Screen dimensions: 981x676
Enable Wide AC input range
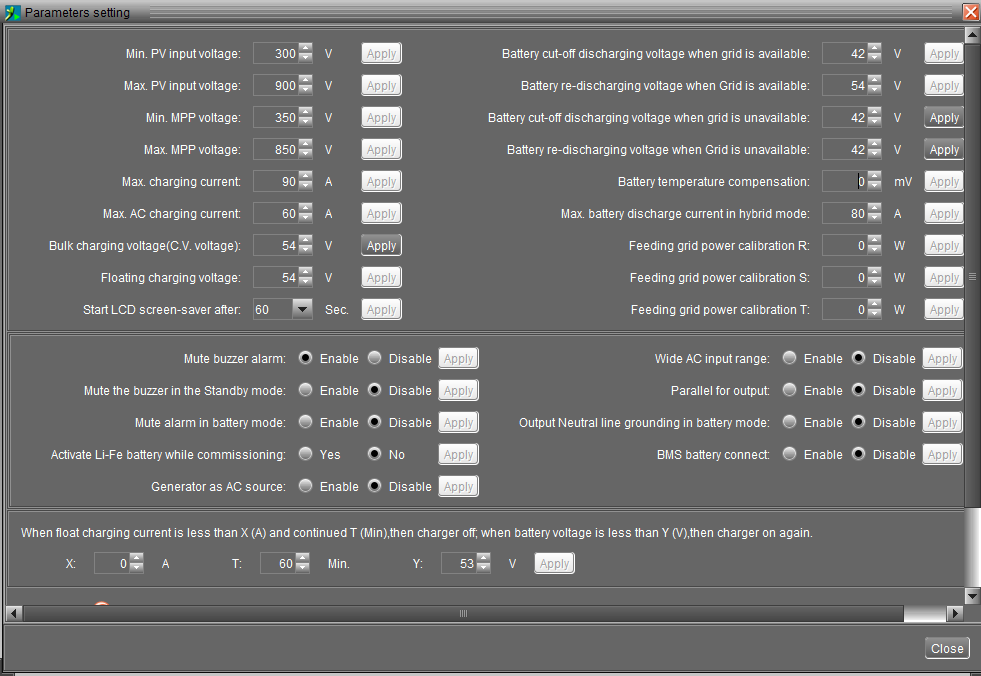[x=790, y=358]
